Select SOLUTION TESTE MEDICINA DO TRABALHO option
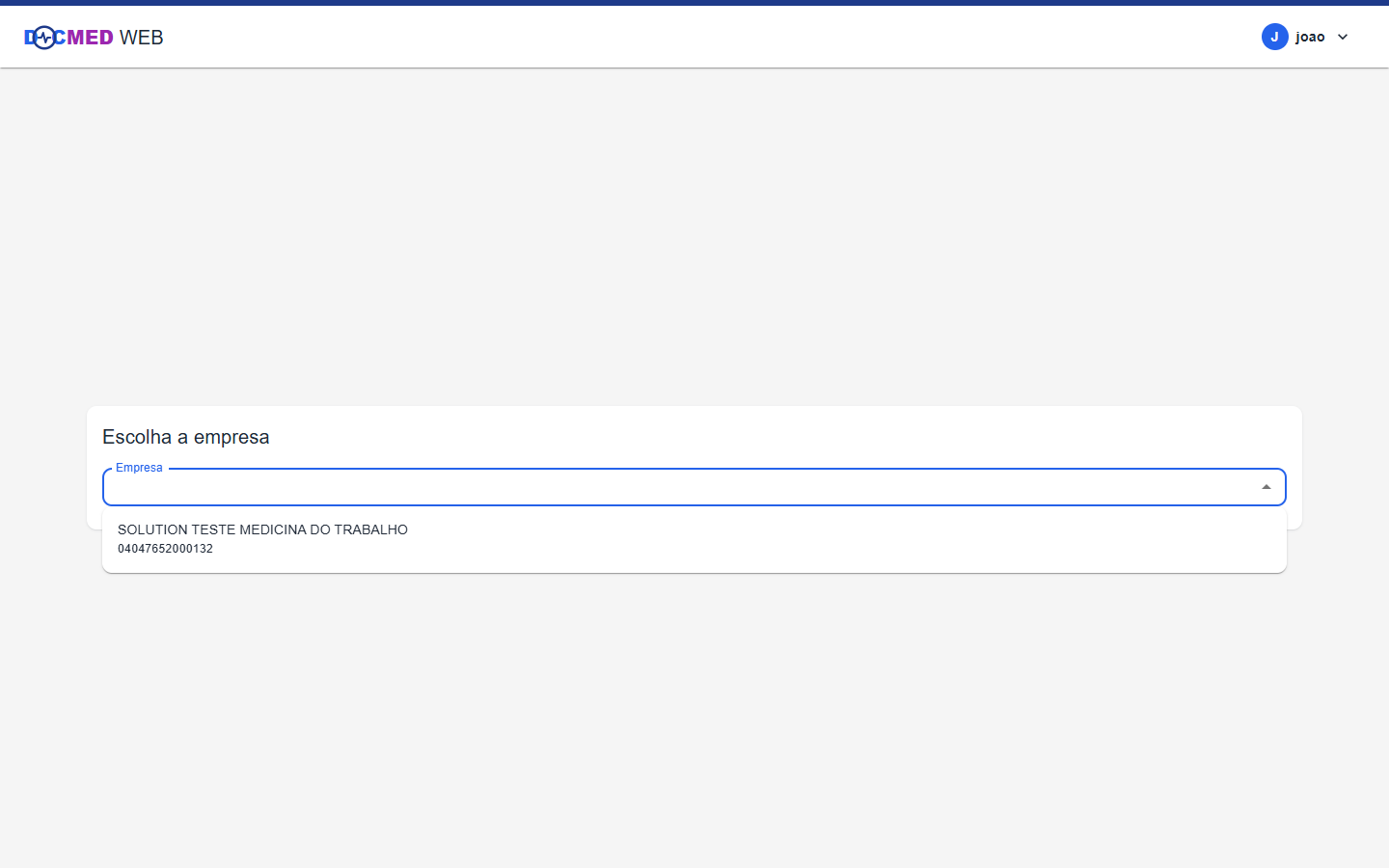This screenshot has height=868, width=1389. pos(694,538)
